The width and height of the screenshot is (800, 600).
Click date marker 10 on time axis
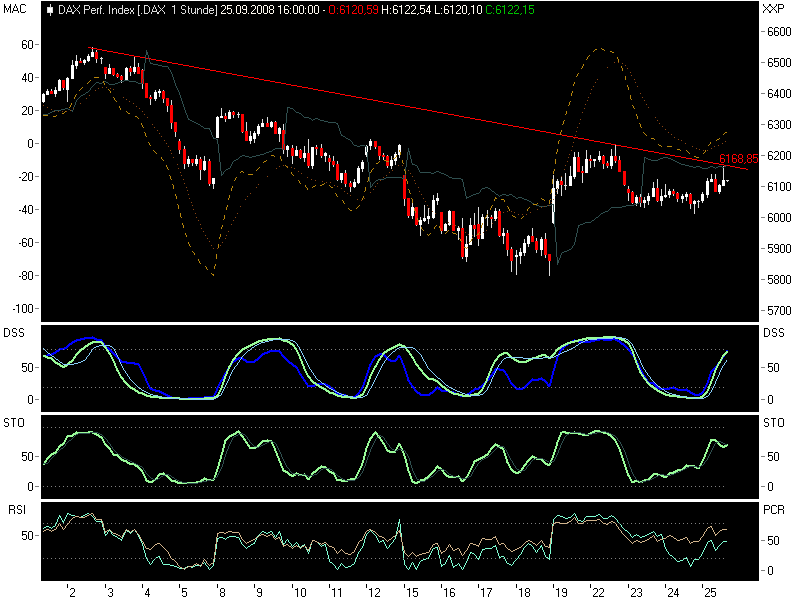tap(300, 592)
